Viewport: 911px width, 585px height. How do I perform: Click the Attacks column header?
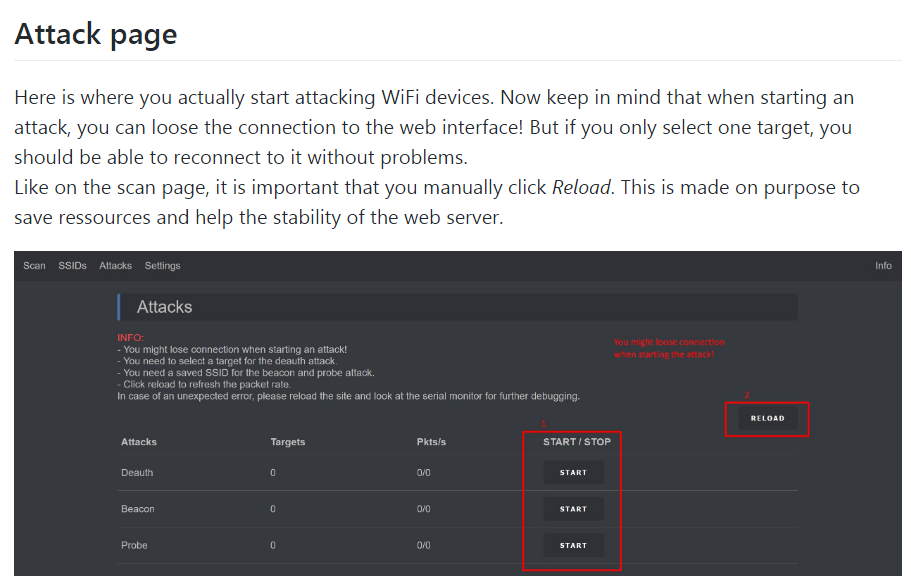(x=139, y=442)
